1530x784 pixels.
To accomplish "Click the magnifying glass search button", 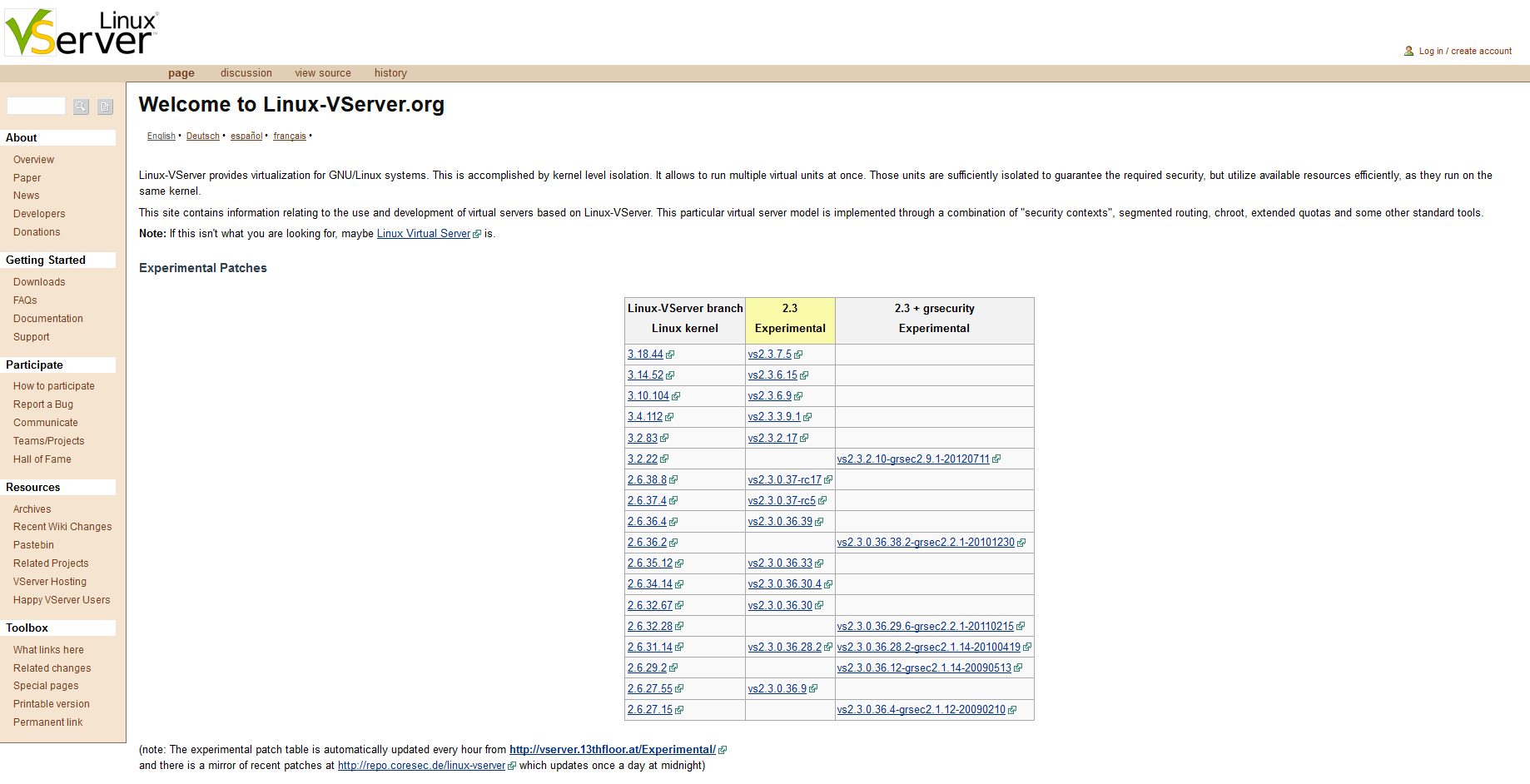I will pos(81,107).
